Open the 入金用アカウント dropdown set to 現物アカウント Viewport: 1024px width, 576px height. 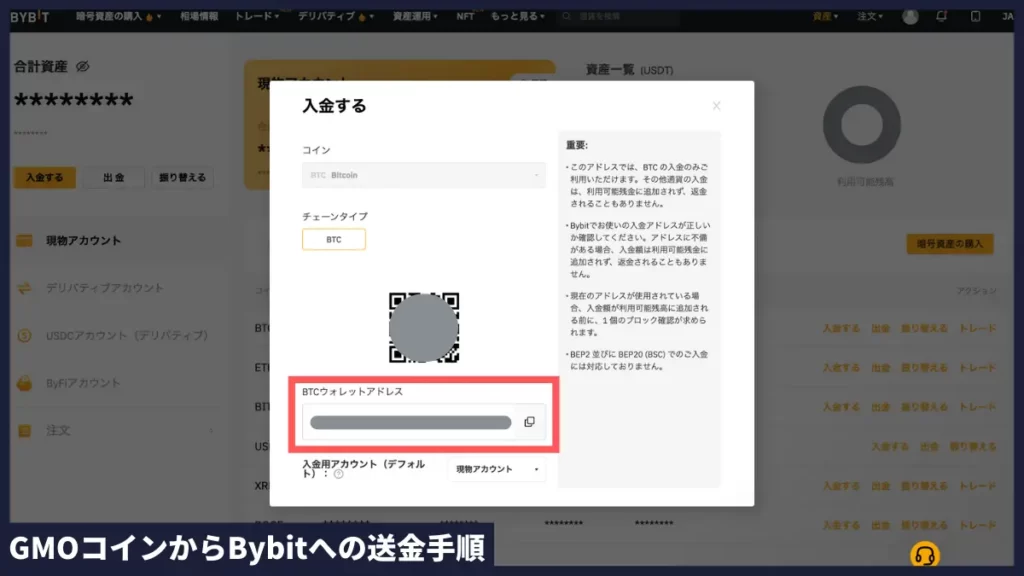coord(496,470)
